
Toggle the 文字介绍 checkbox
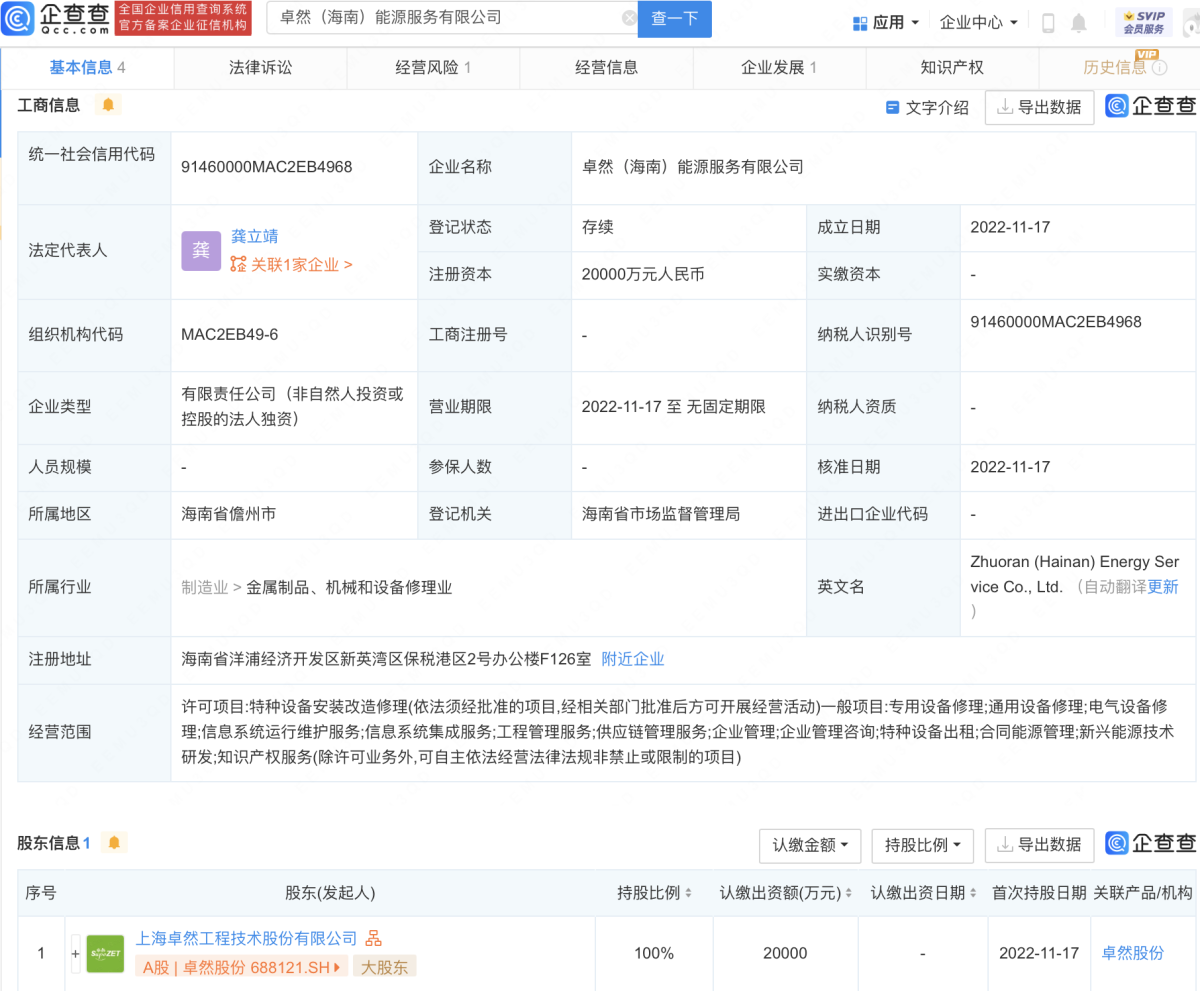(893, 107)
